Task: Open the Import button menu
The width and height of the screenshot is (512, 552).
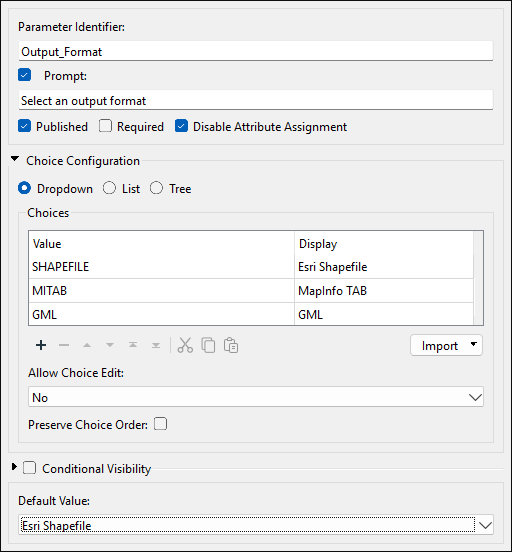Action: [x=446, y=345]
